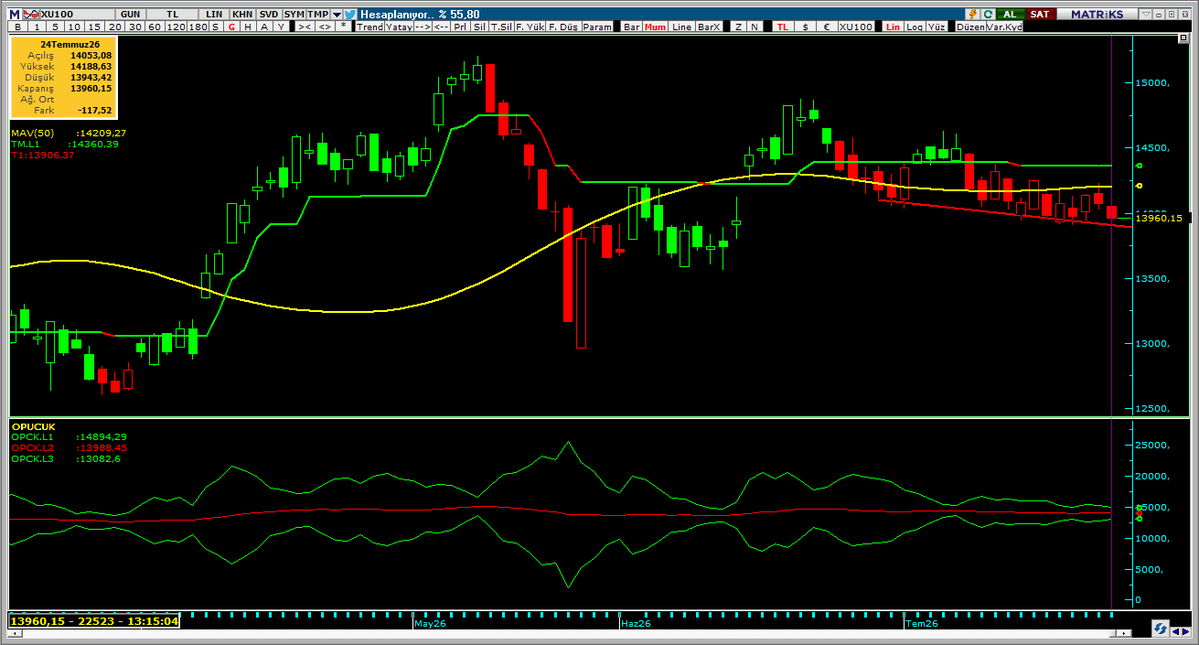
Task: Click the green C refresh icon
Action: (x=988, y=14)
